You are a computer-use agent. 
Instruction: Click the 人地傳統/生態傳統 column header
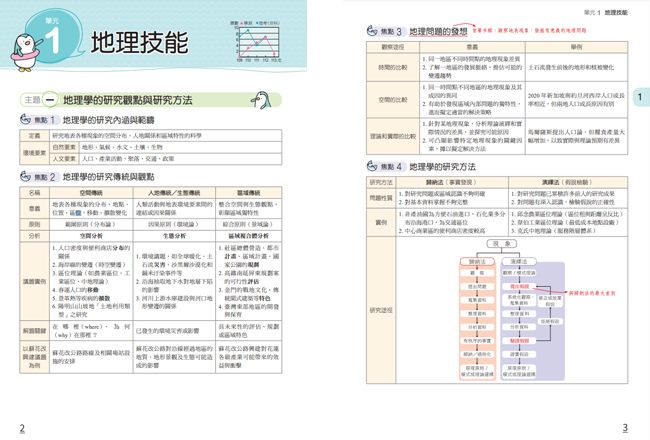(x=174, y=193)
